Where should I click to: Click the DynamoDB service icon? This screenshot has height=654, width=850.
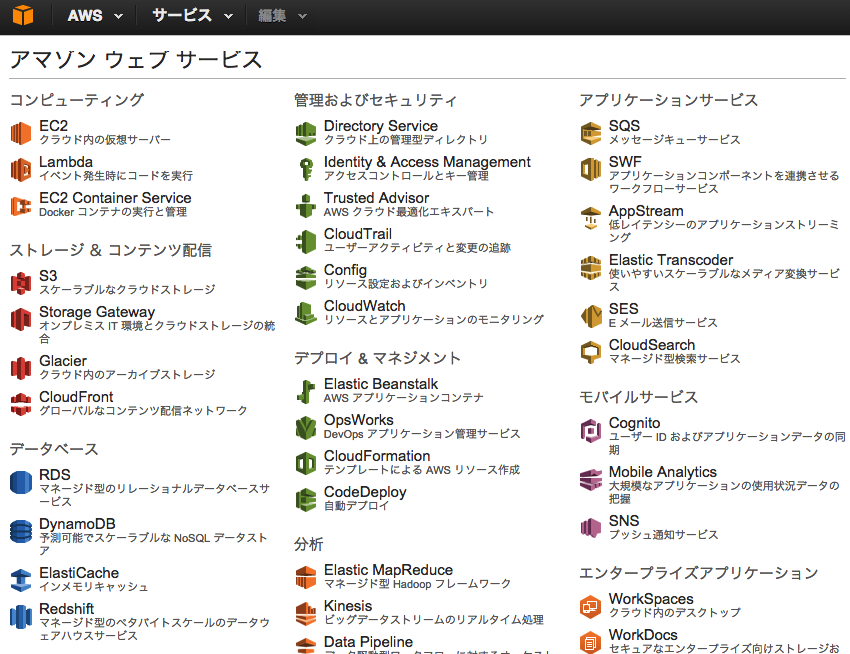[21, 531]
